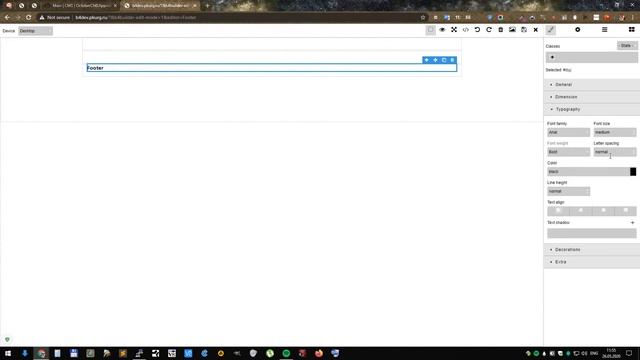
Task: Open the black color swatch picker
Action: click(x=633, y=172)
